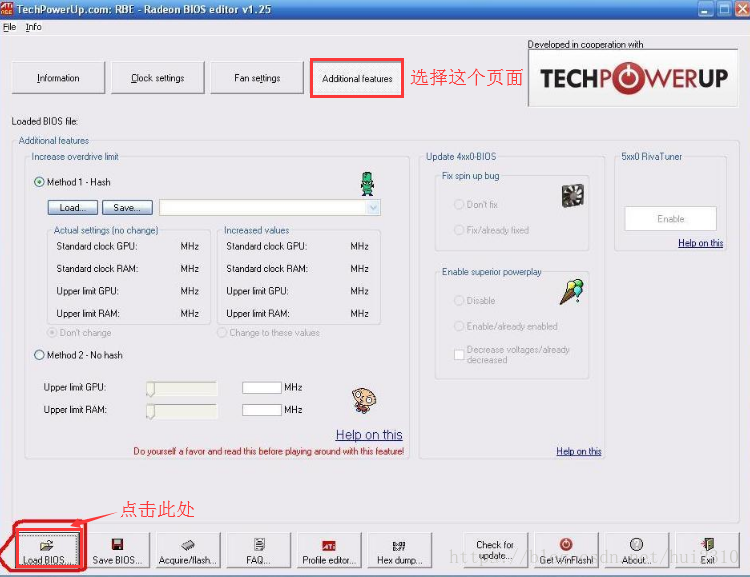Click the Upper limit GPU slider

pyautogui.click(x=182, y=388)
